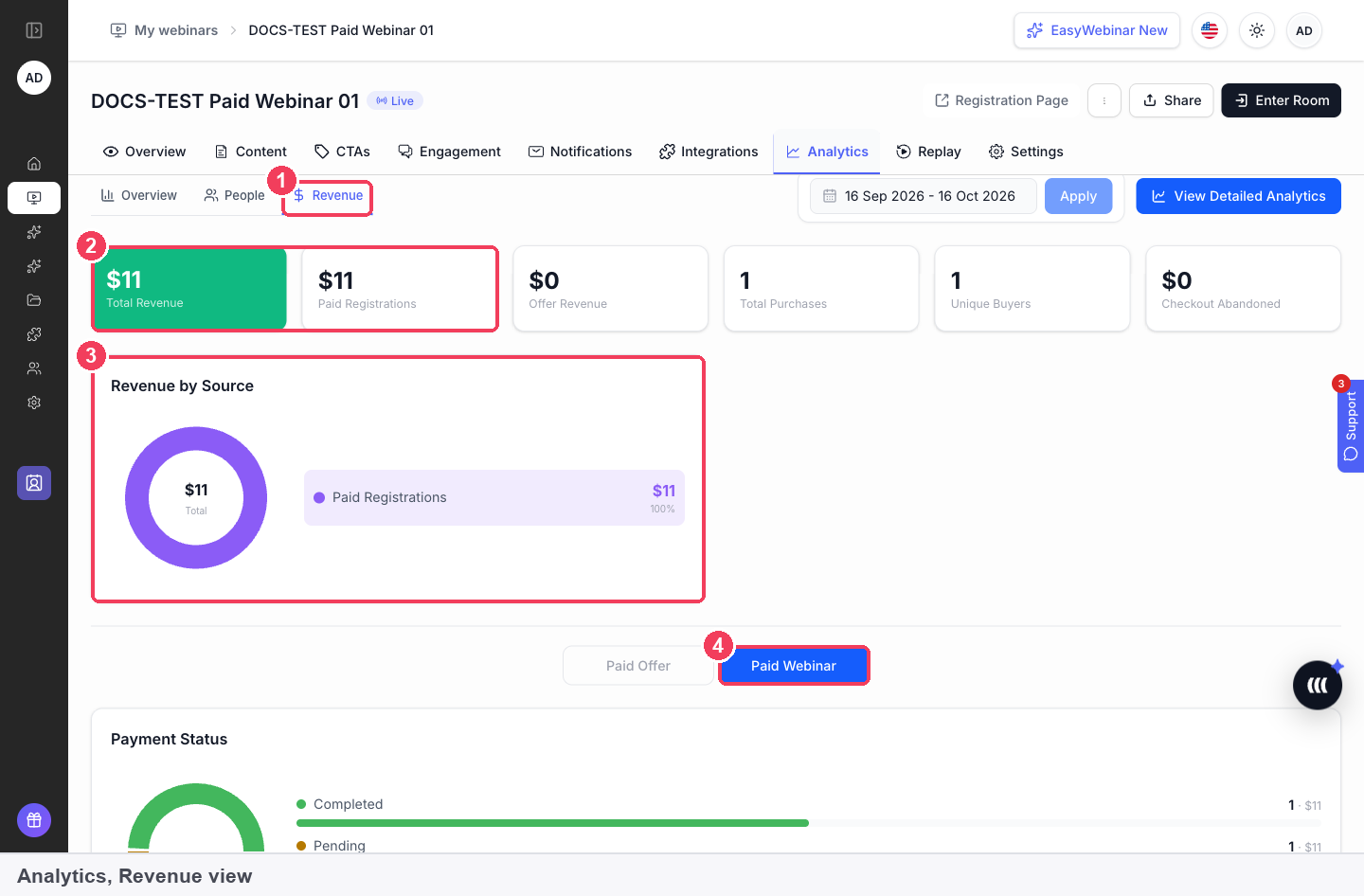Open the Home icon in the sidebar
The image size is (1364, 896).
tap(34, 164)
